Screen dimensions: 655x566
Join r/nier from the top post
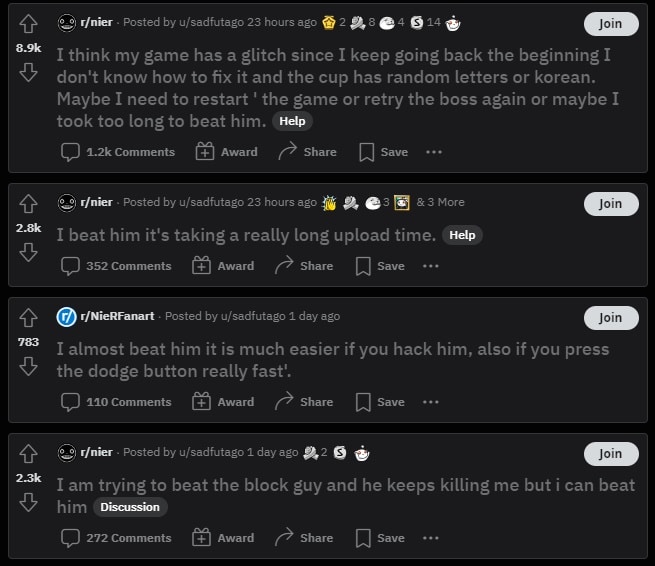click(x=610, y=24)
